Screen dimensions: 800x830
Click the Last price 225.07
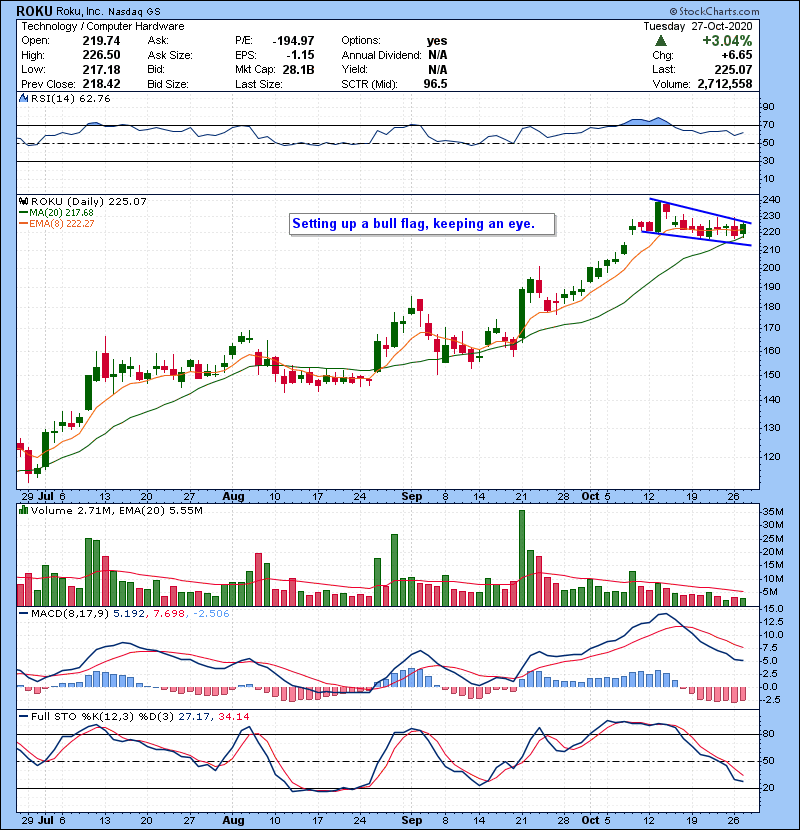(733, 69)
